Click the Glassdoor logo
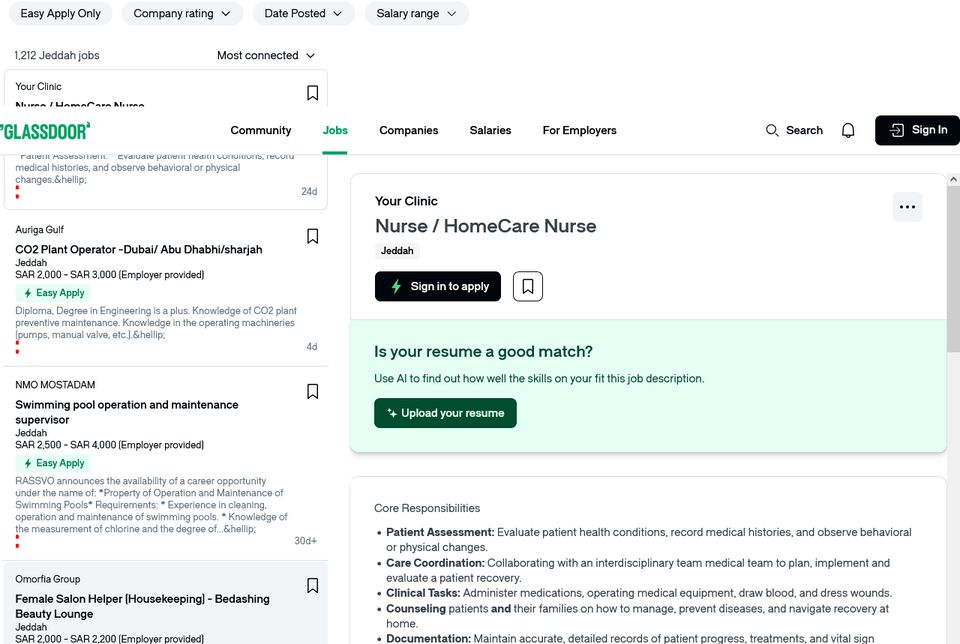The width and height of the screenshot is (960, 644). click(45, 131)
